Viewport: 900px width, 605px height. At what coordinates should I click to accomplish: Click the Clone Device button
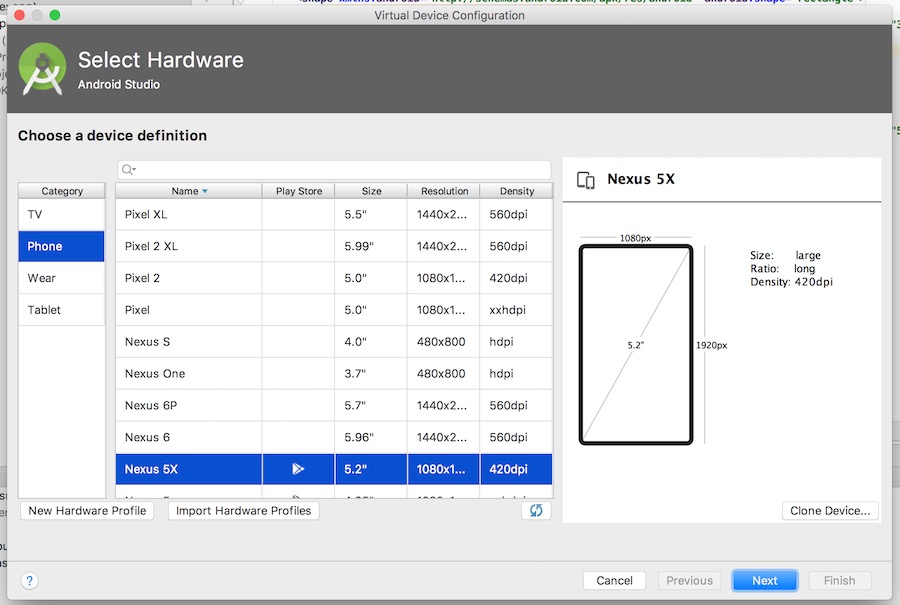(x=830, y=511)
